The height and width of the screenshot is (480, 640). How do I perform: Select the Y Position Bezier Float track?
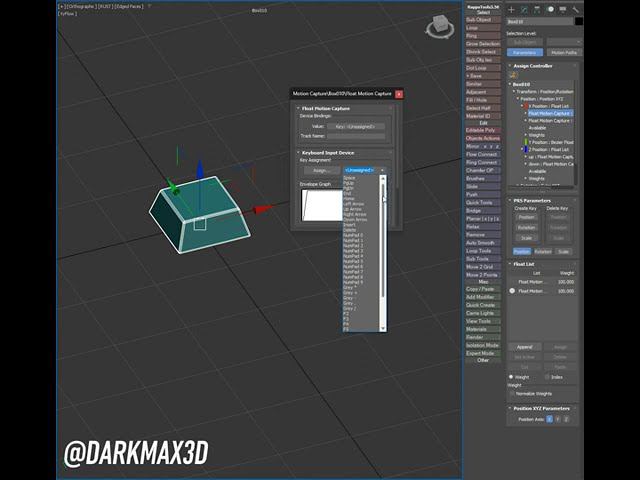coord(553,142)
